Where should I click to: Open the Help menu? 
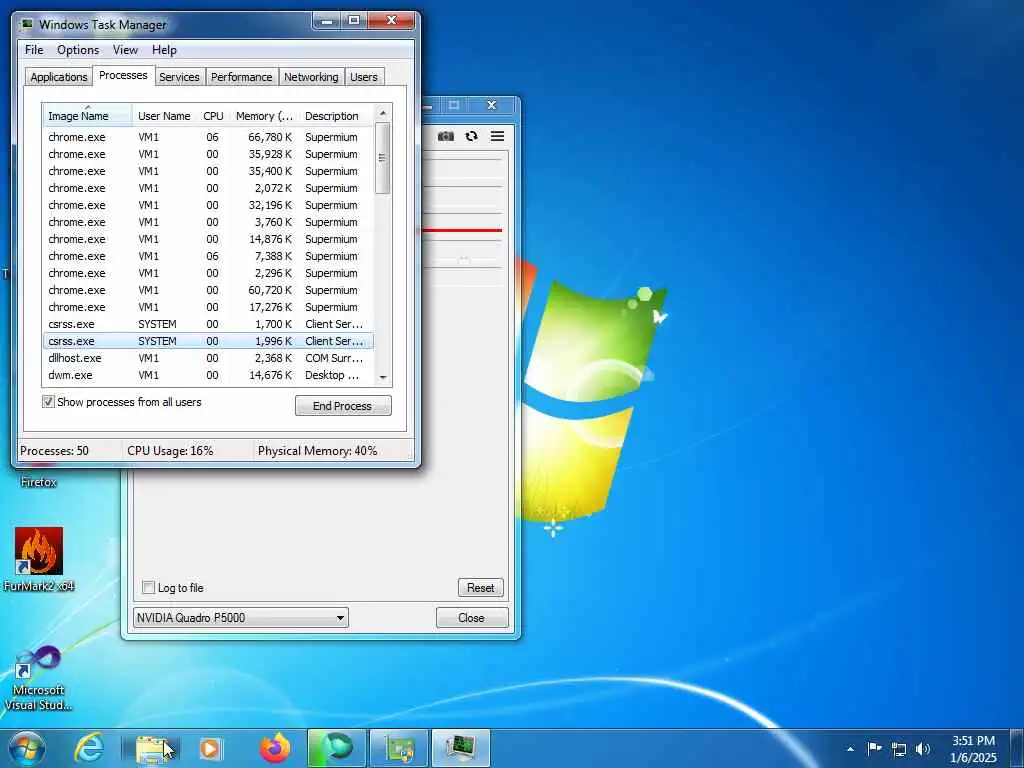[164, 50]
